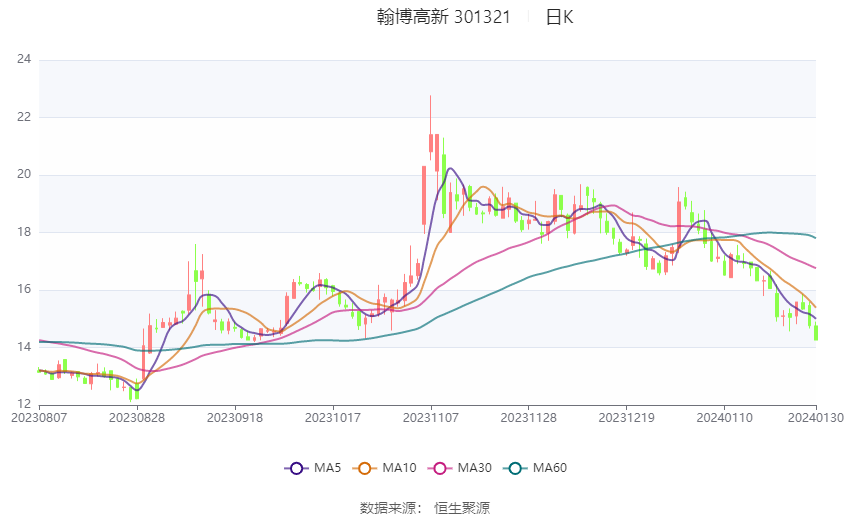Click the 日K label in title
This screenshot has width=850, height=516.
(x=559, y=17)
